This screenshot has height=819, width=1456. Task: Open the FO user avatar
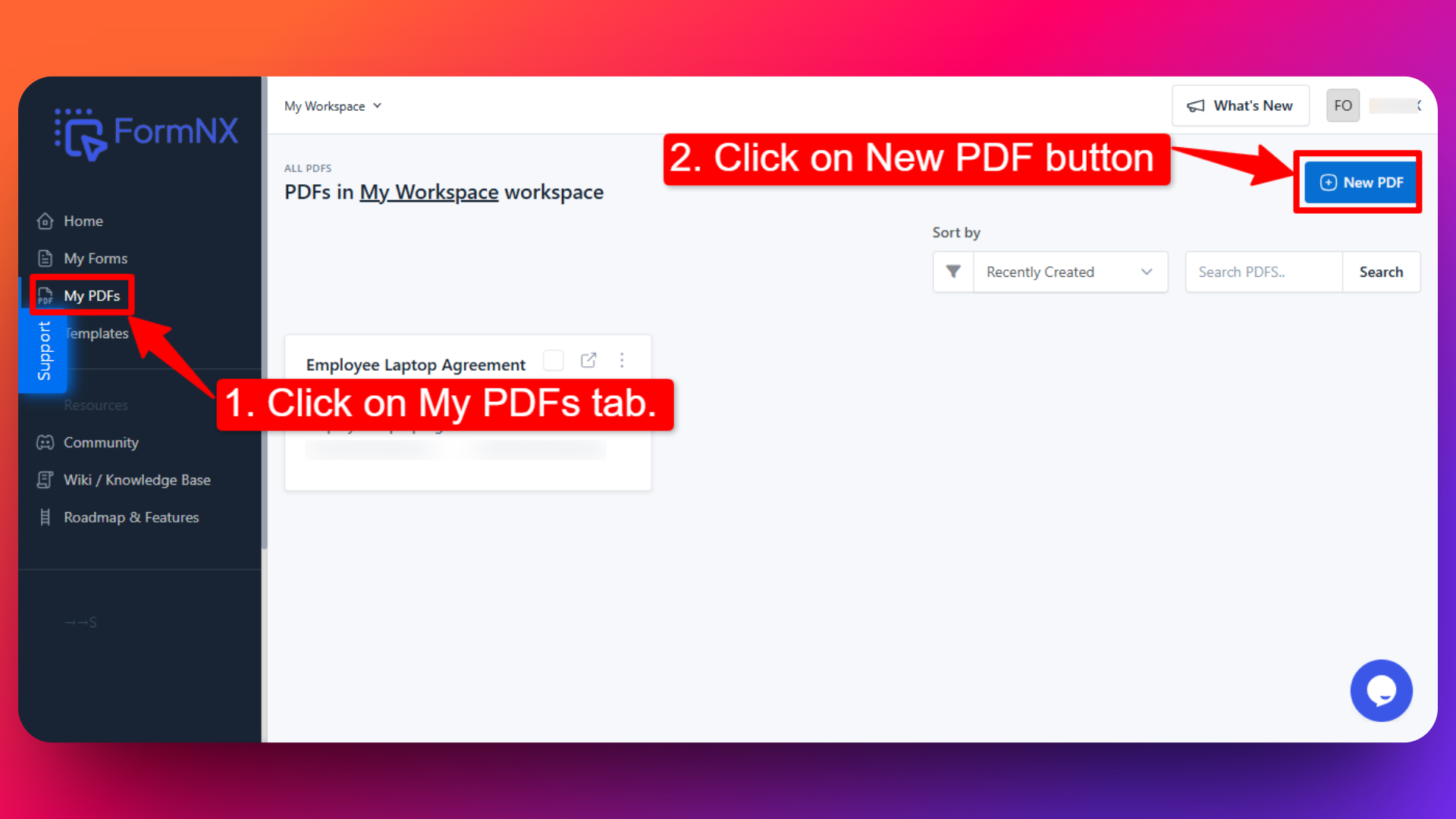(1343, 105)
